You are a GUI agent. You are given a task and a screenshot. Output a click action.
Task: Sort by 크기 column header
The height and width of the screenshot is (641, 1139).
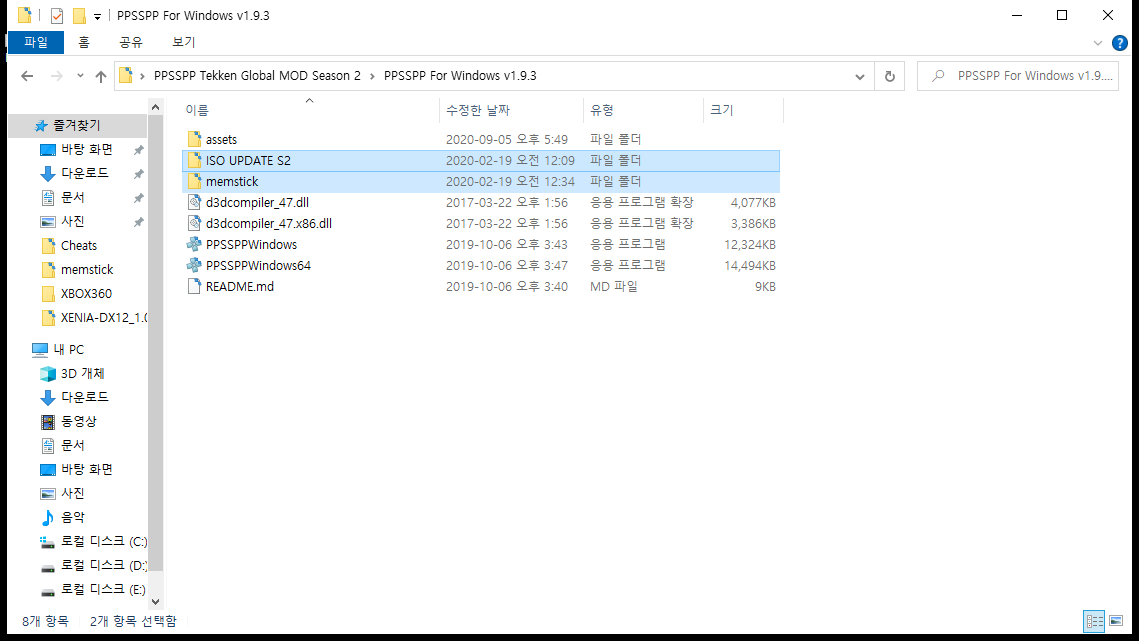[721, 110]
